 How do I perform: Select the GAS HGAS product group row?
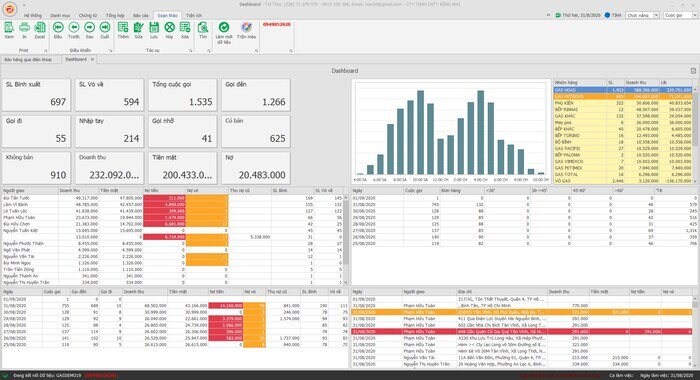(x=623, y=90)
